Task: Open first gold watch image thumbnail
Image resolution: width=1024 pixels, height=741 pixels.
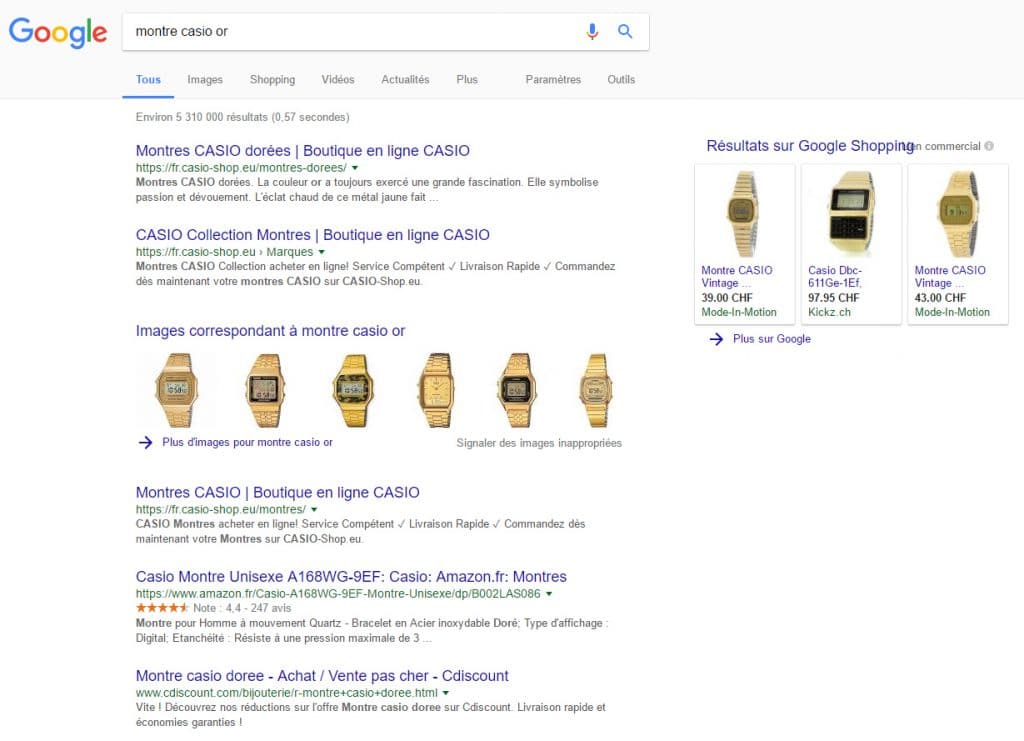Action: [176, 390]
